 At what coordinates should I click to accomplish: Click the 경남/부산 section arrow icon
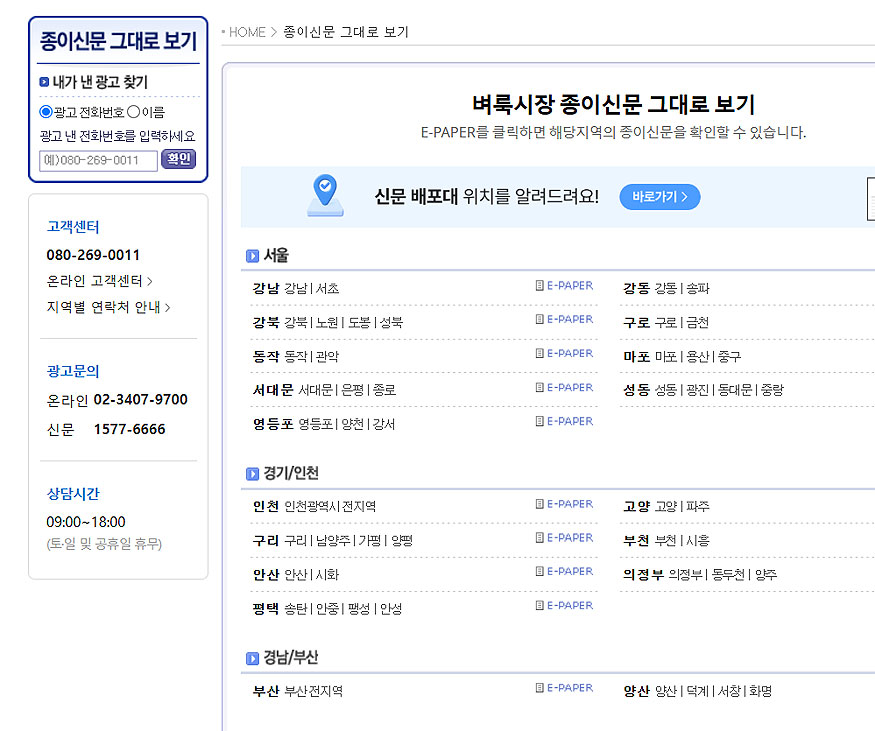[252, 658]
